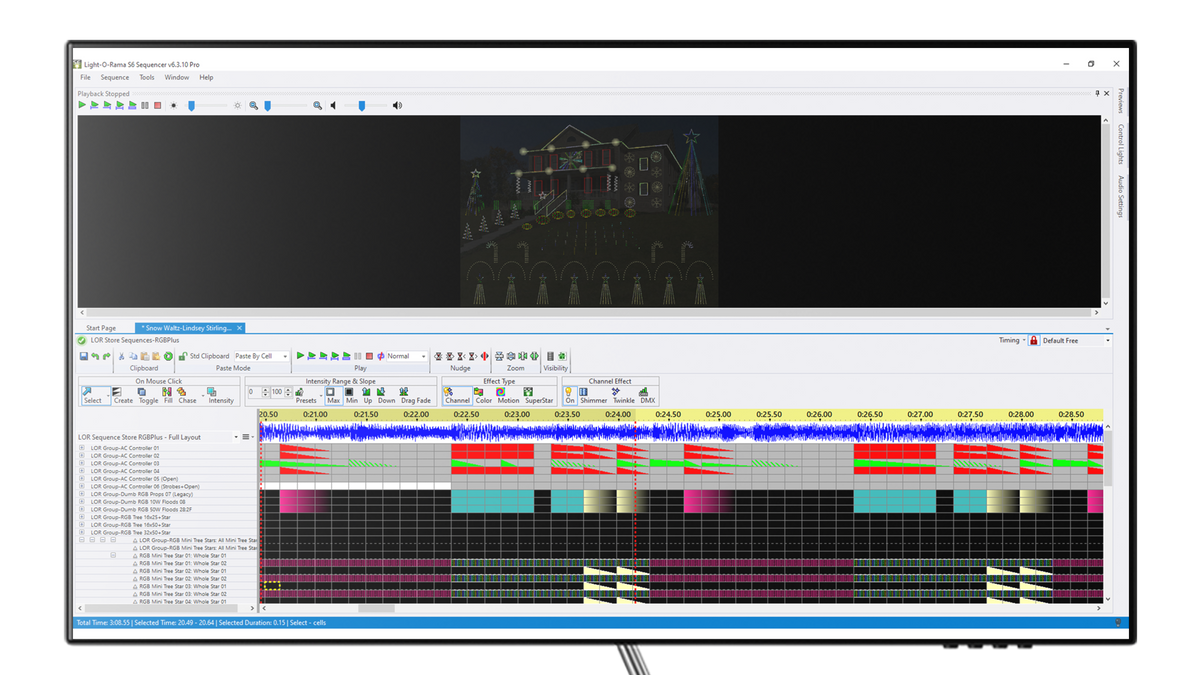
Task: Click the Save icon in the Clipboard toolbar
Action: (x=84, y=356)
